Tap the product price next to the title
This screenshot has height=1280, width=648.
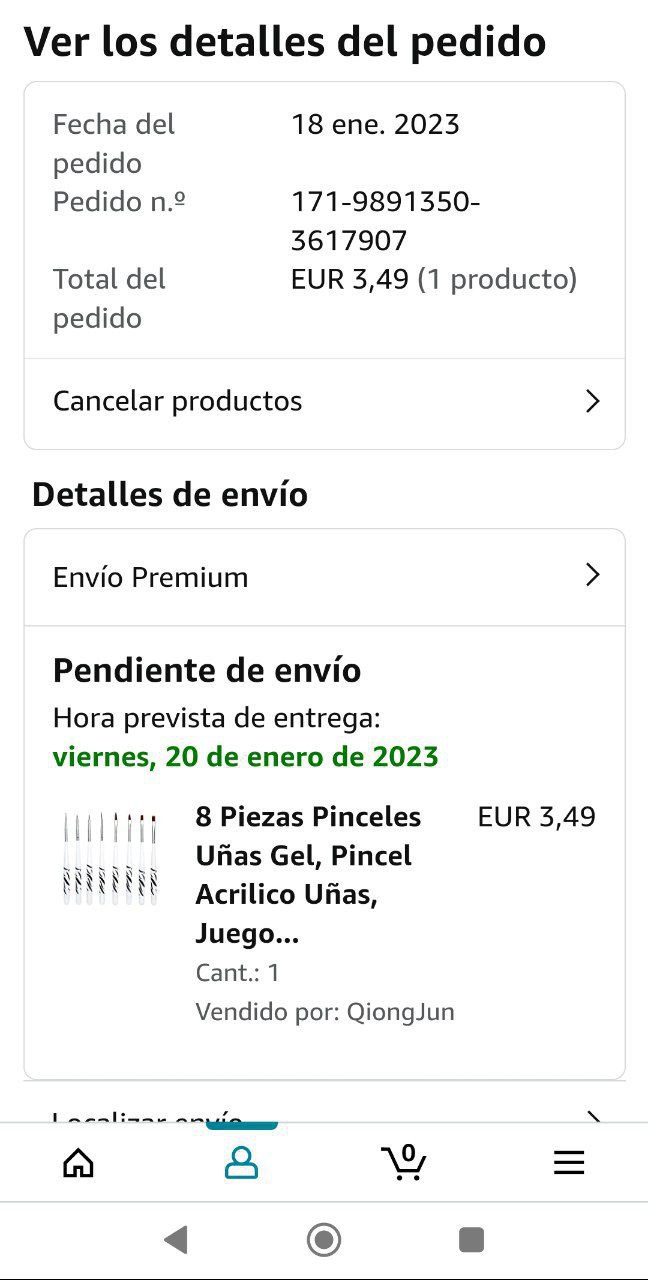click(536, 817)
